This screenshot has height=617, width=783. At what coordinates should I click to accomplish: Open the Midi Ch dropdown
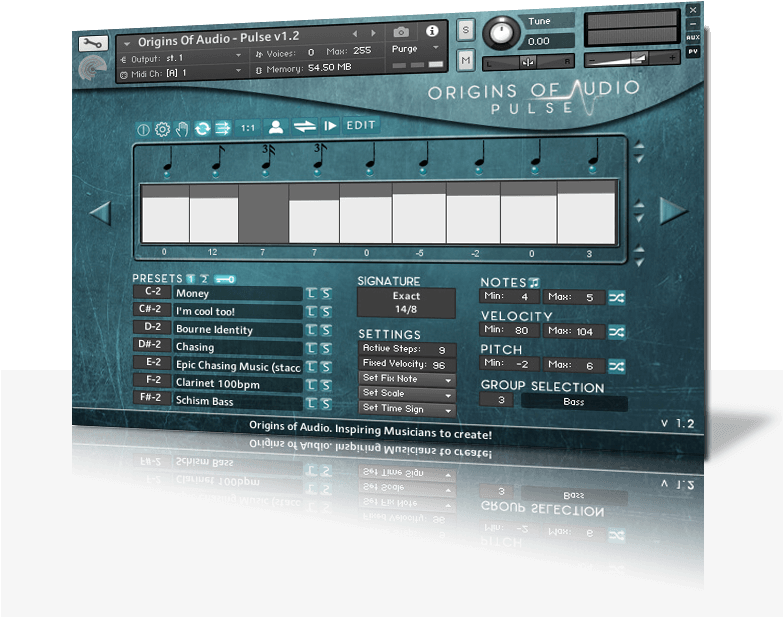click(x=182, y=73)
